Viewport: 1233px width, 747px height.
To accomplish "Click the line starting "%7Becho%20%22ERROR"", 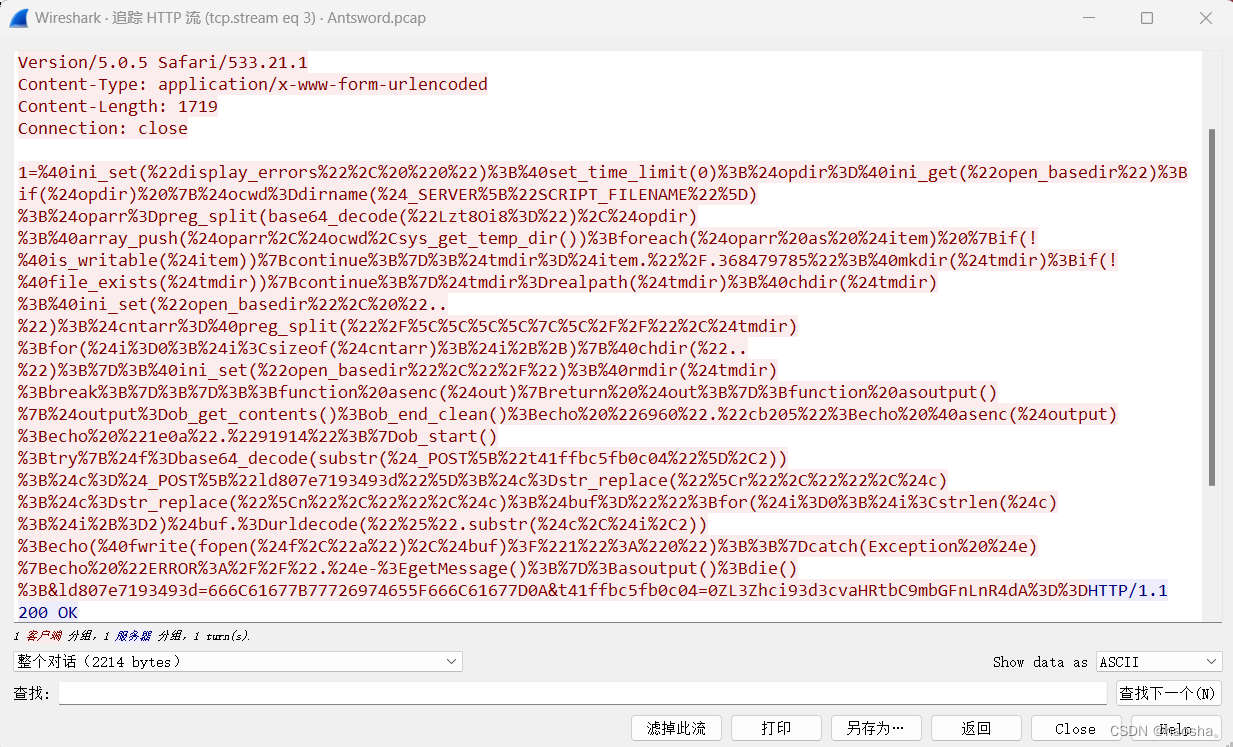I will pos(408,568).
